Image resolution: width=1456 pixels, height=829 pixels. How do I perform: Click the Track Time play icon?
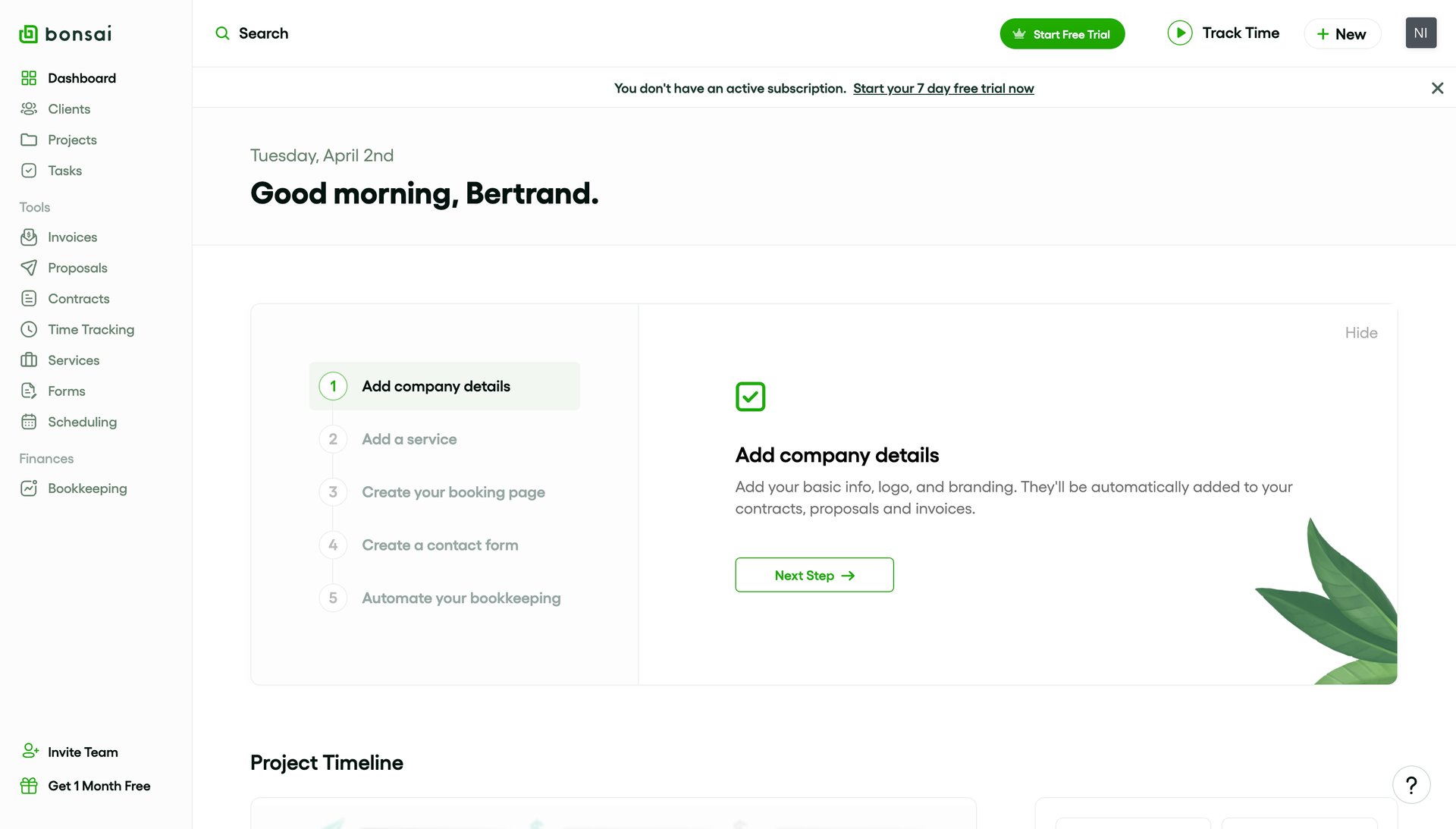coord(1180,33)
